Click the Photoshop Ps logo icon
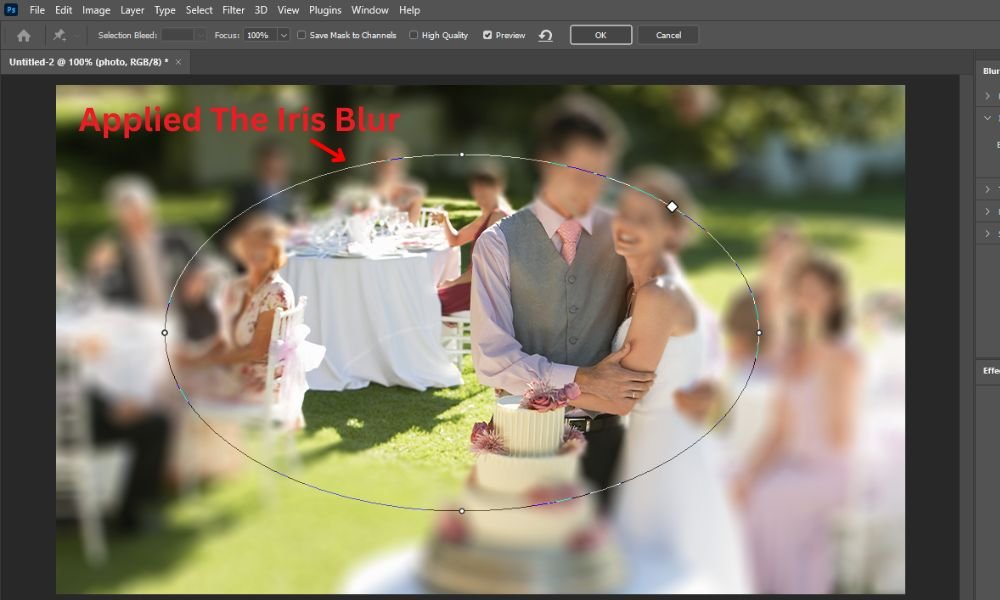 coord(11,10)
